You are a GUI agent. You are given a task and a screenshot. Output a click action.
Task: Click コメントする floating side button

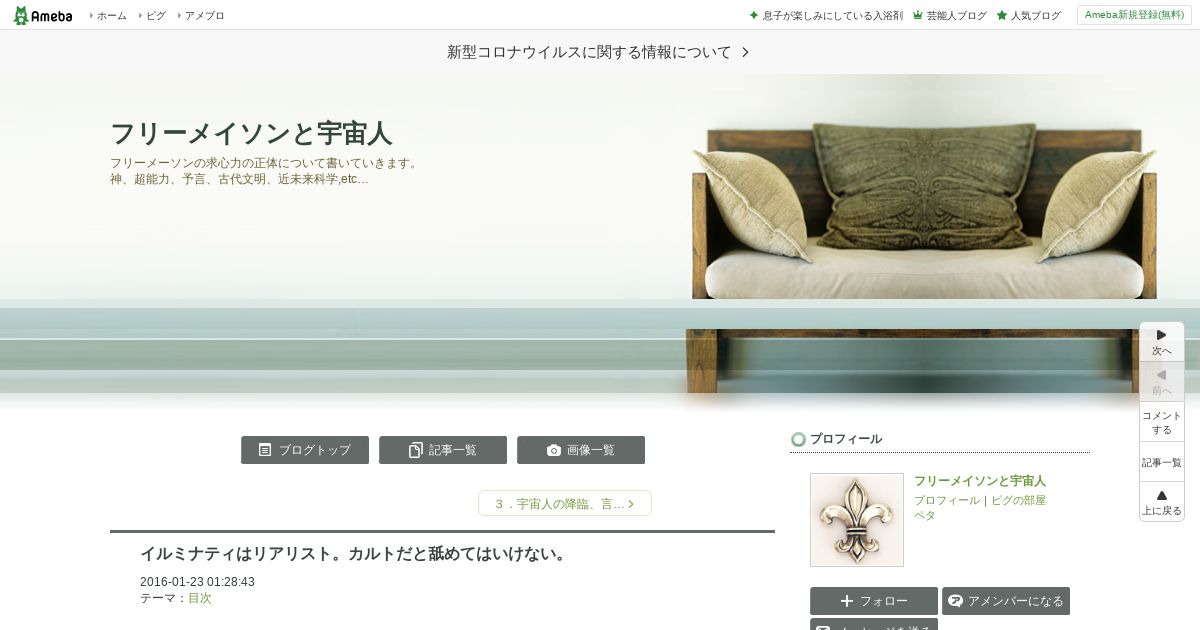click(x=1162, y=422)
